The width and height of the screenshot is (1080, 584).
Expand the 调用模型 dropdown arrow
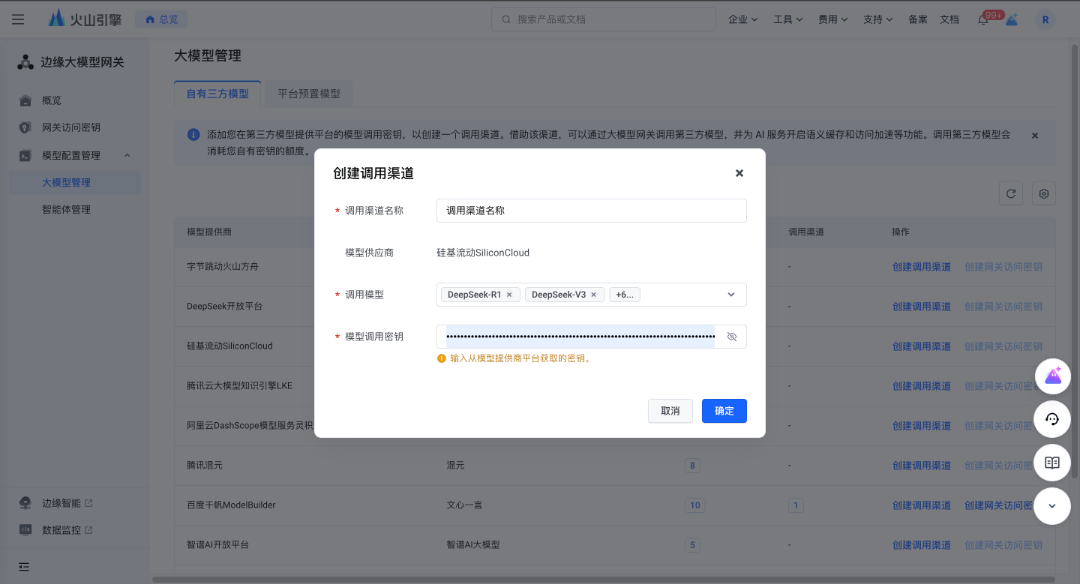[x=731, y=295]
